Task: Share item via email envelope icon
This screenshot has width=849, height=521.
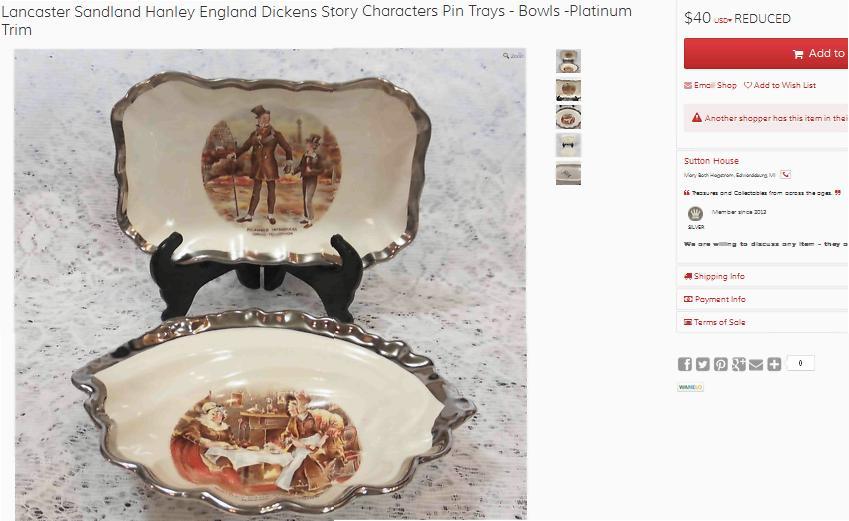Action: point(756,364)
